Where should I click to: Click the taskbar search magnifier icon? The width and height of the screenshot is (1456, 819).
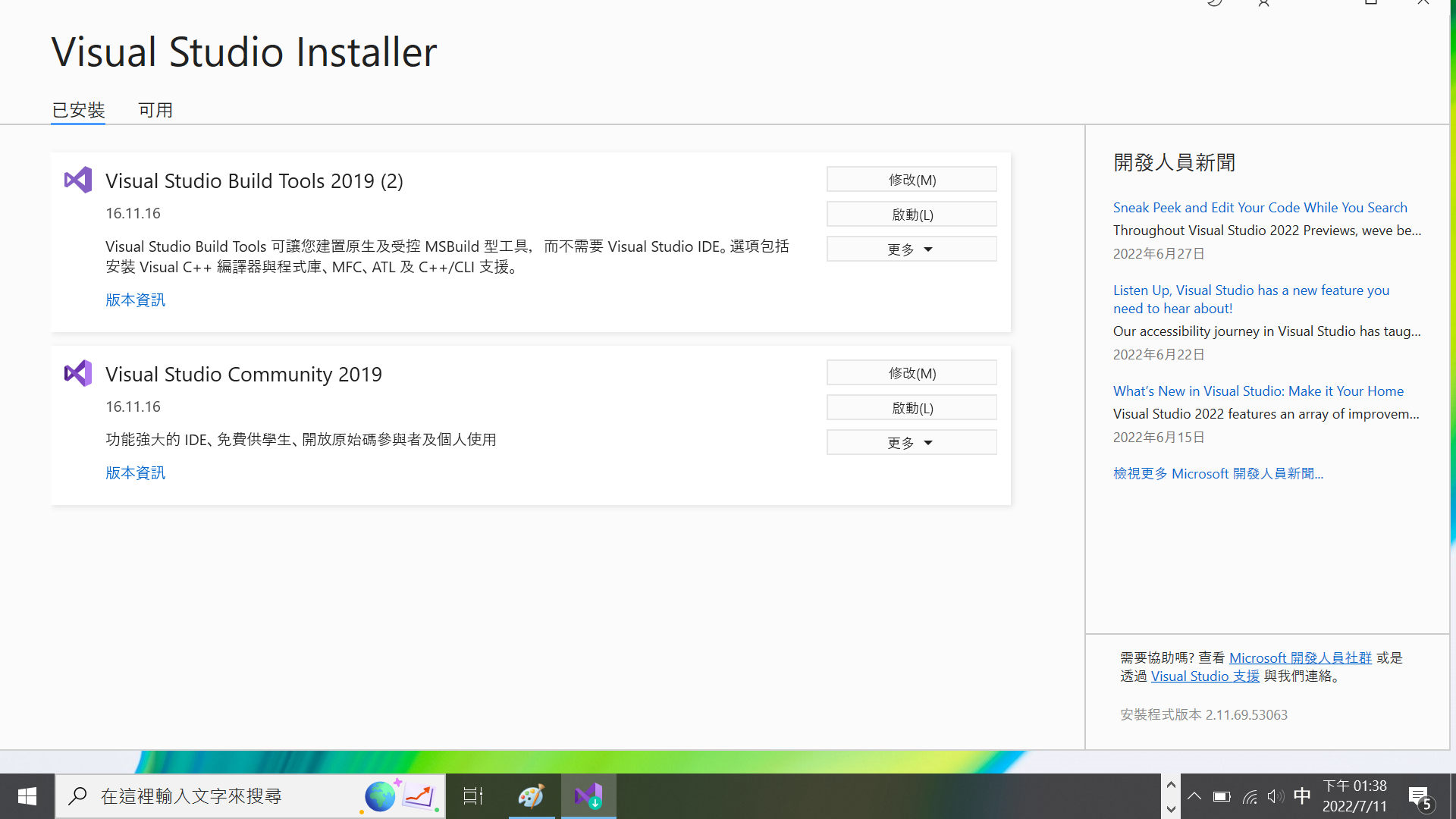(x=77, y=796)
